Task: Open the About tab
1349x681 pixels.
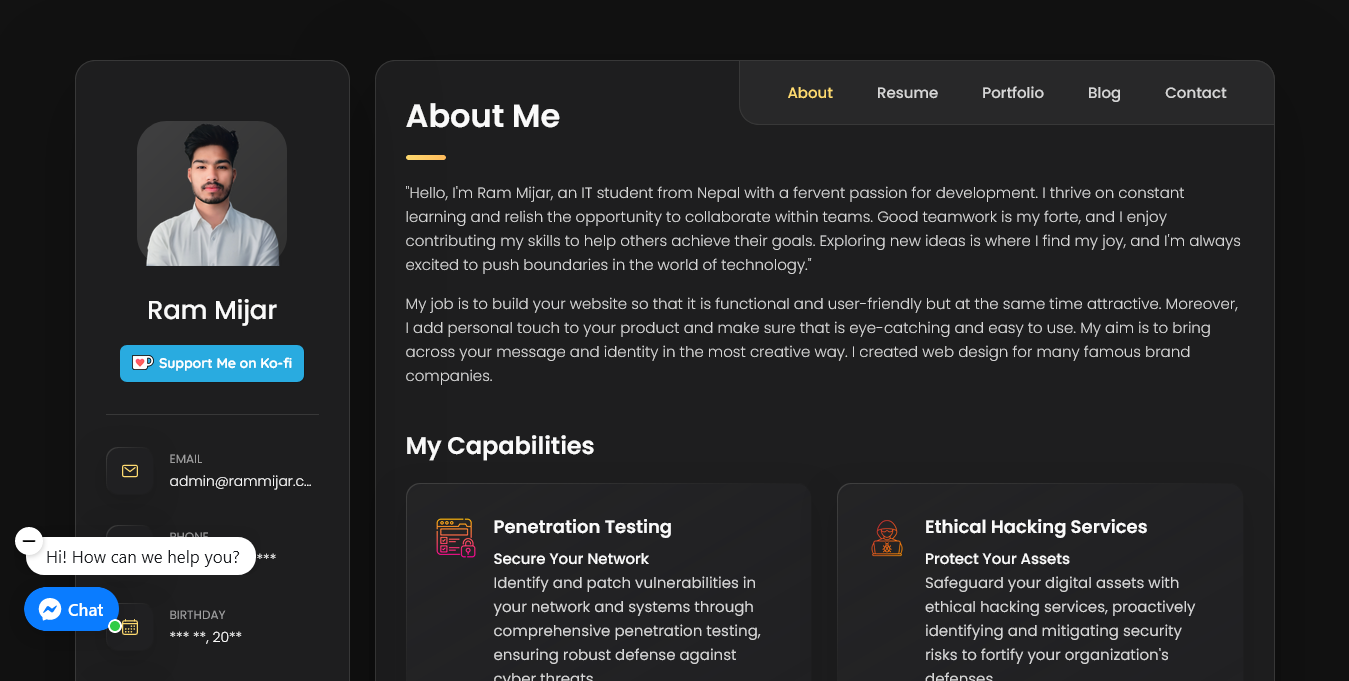Action: point(810,93)
